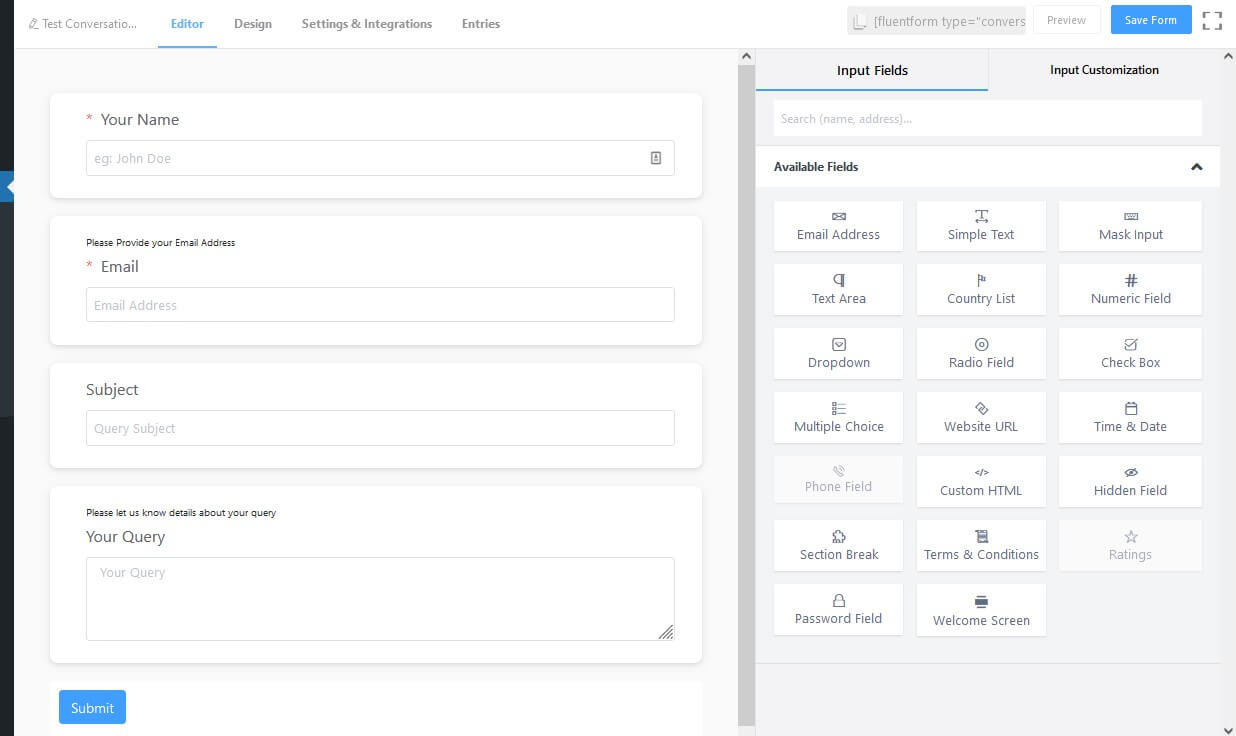Copy the fluentform shortcode
The width and height of the screenshot is (1236, 736).
[936, 21]
